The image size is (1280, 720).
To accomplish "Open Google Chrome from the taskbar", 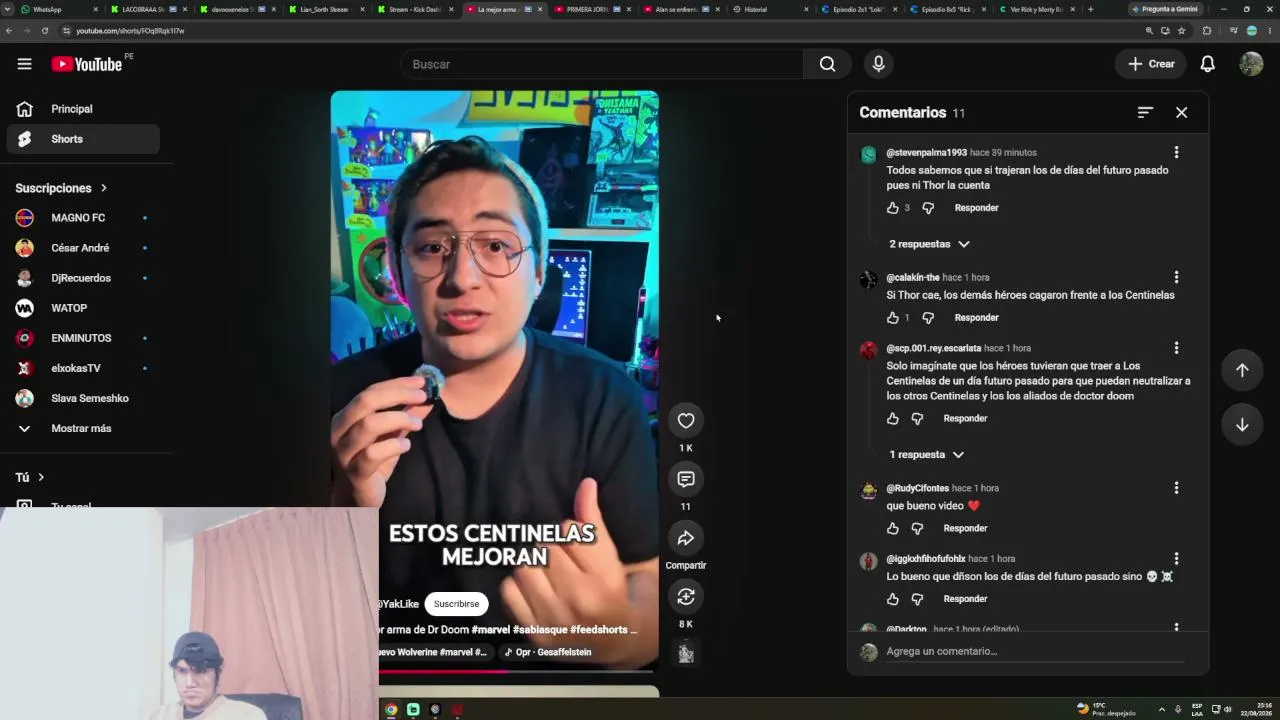I will [x=391, y=710].
